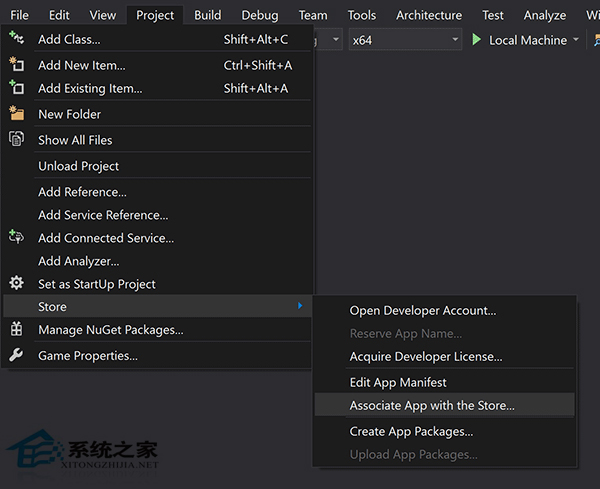Select the Store submenu entry
600x489 pixels.
(x=157, y=306)
